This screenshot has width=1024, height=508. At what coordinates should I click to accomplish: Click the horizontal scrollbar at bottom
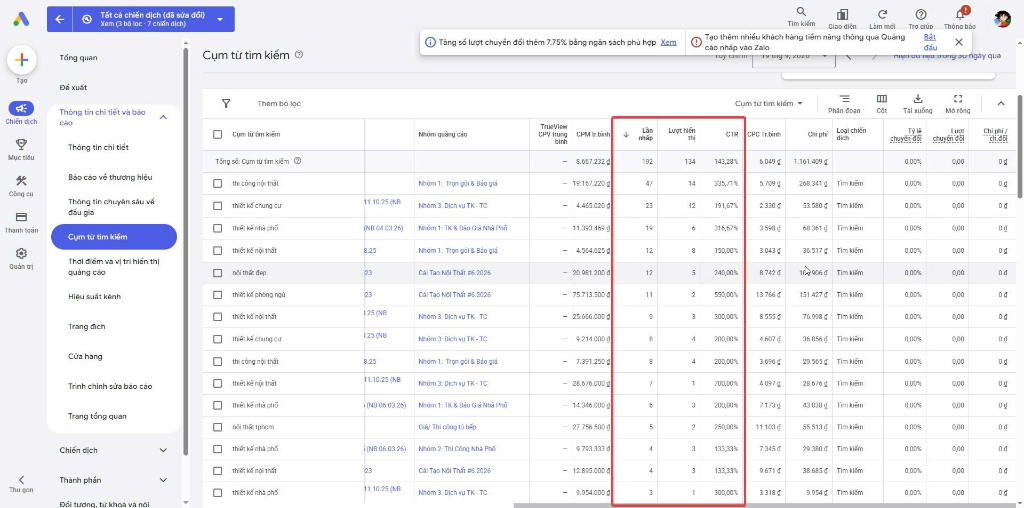767,505
